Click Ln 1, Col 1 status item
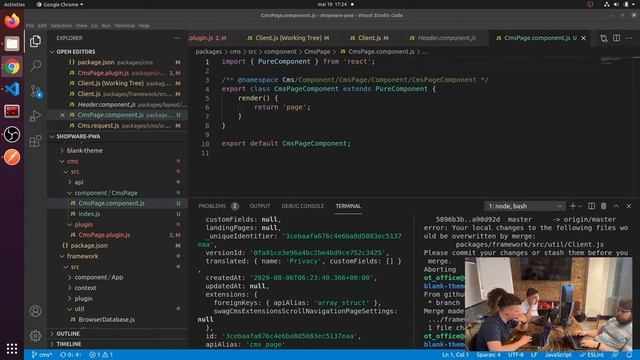 pyautogui.click(x=455, y=355)
